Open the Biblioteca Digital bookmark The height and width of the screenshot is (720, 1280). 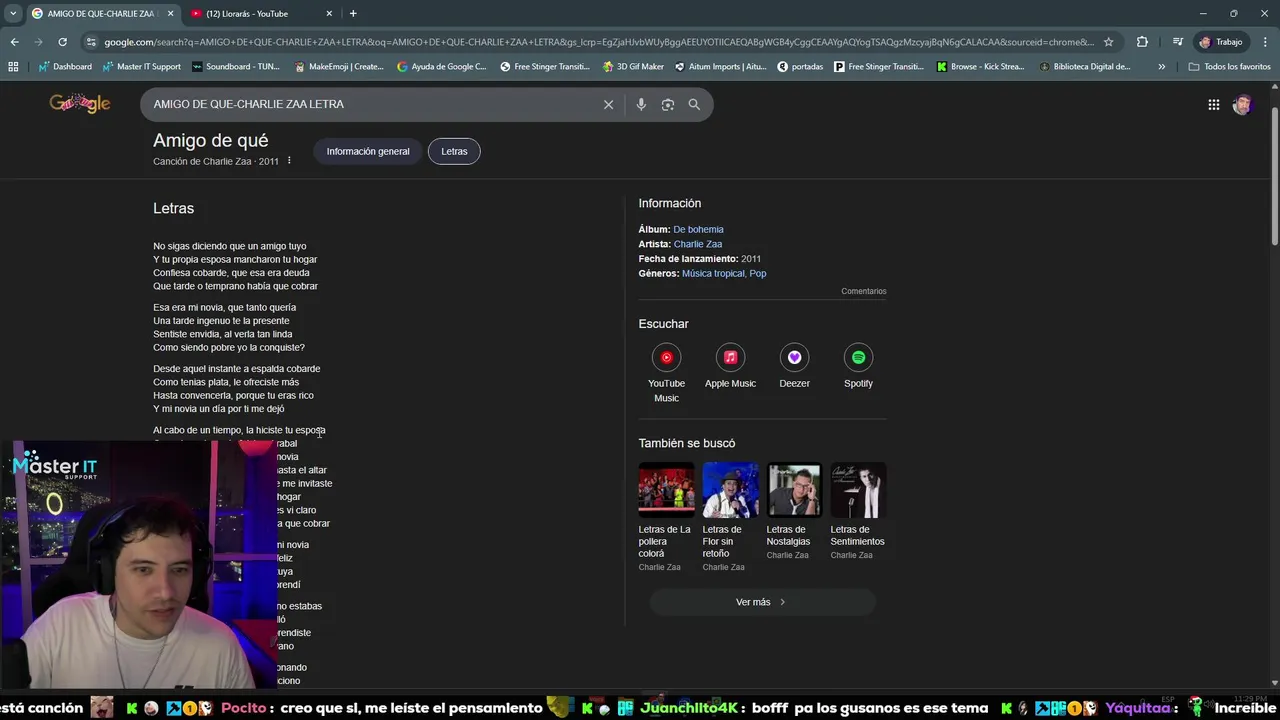point(1085,67)
